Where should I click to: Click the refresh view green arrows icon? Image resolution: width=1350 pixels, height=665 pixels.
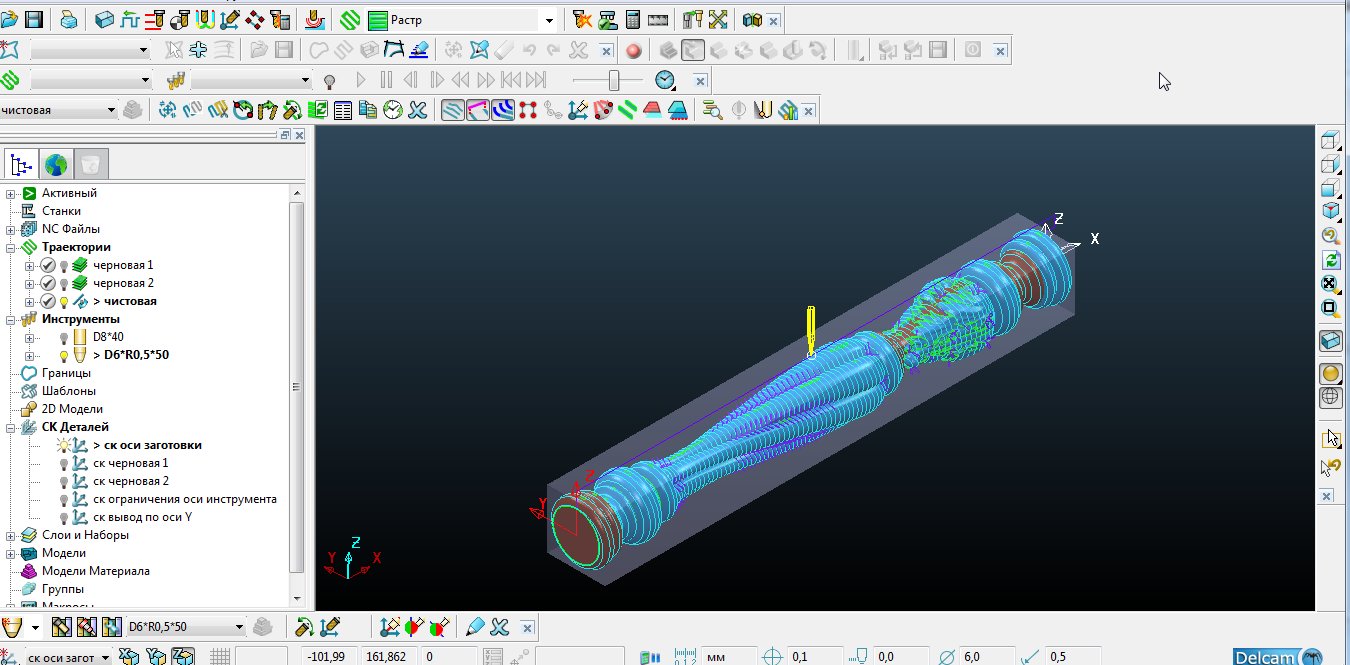1330,260
